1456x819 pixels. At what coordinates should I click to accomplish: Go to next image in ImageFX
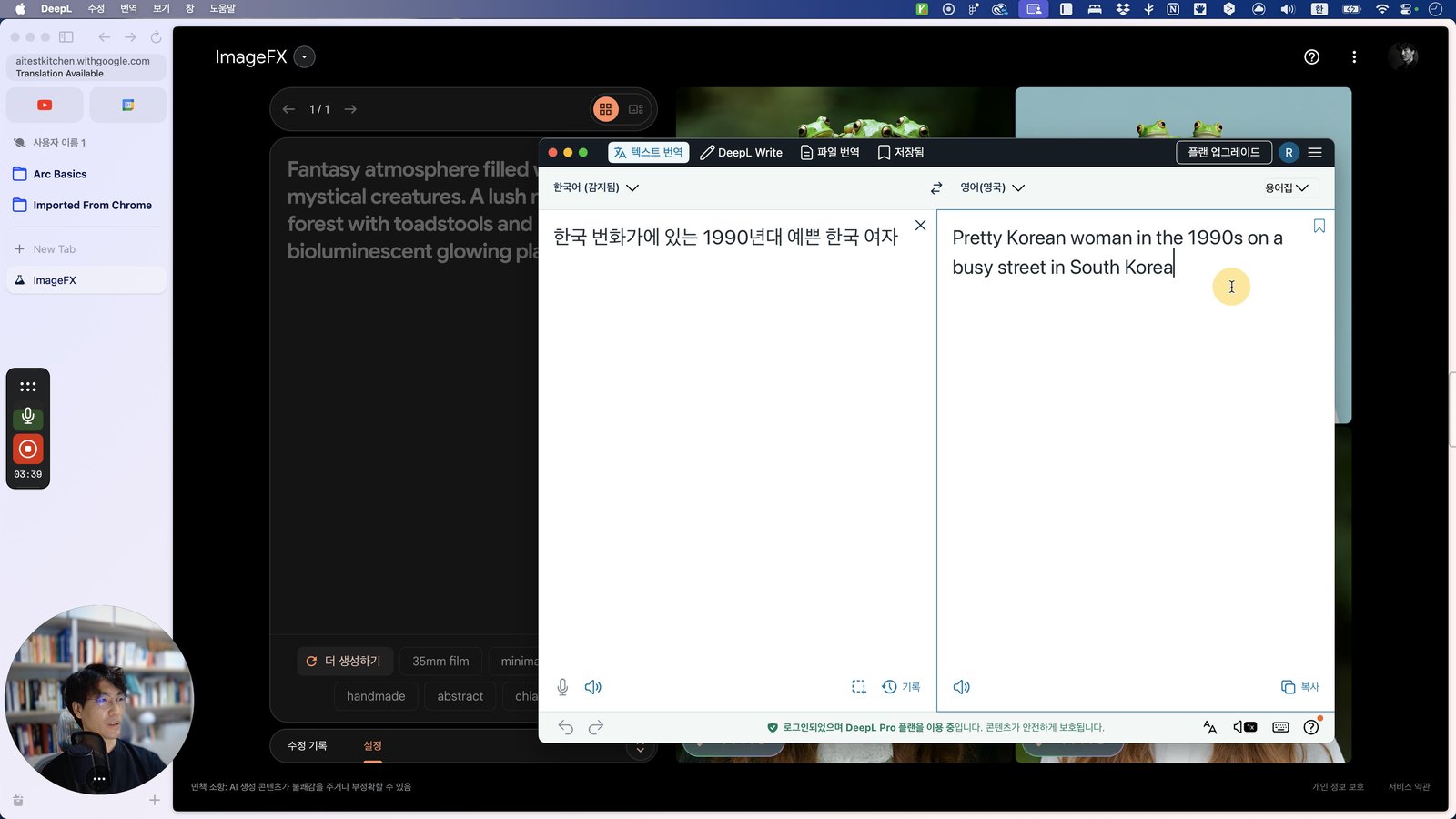tap(350, 109)
